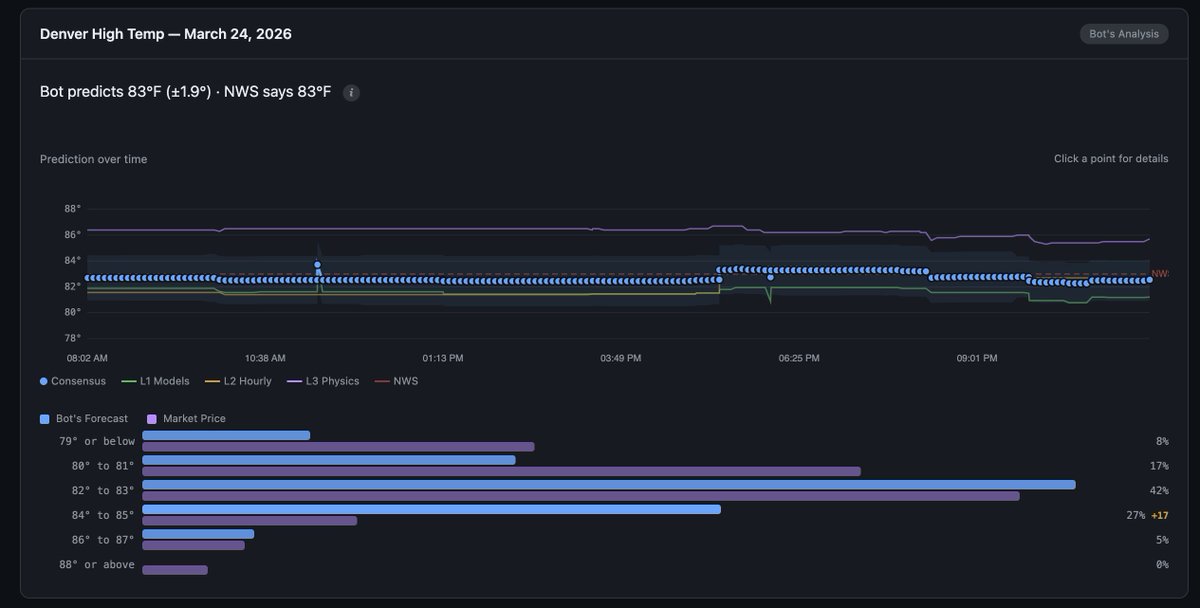Click the 17% value

(x=1159, y=466)
